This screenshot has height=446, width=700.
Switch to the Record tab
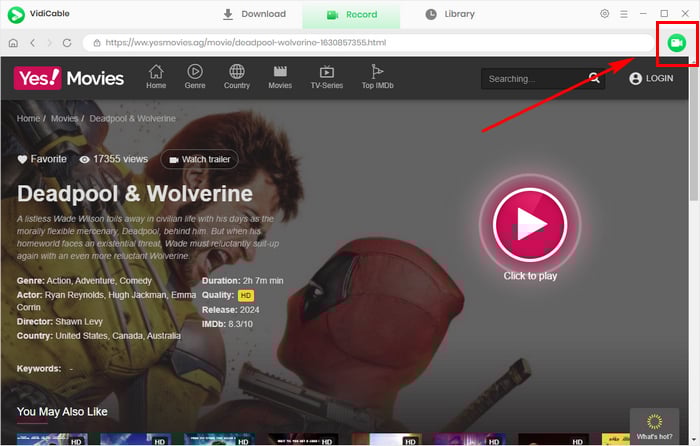pyautogui.click(x=352, y=15)
